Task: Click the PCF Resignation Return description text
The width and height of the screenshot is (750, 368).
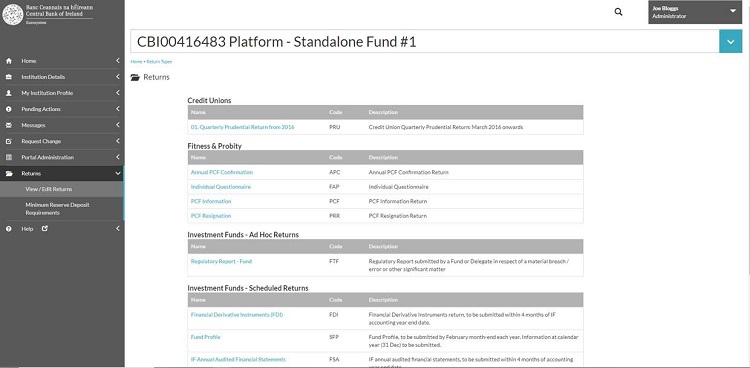Action: (397, 216)
